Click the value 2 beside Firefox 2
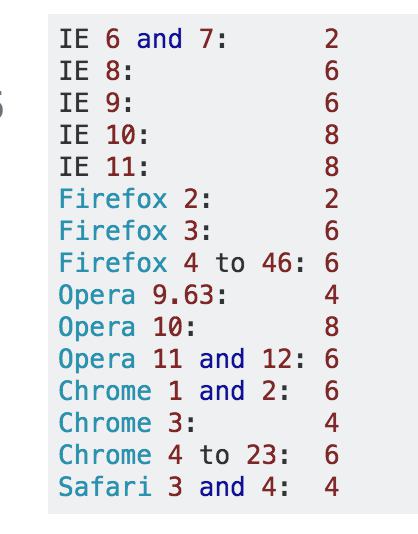 click(x=331, y=199)
